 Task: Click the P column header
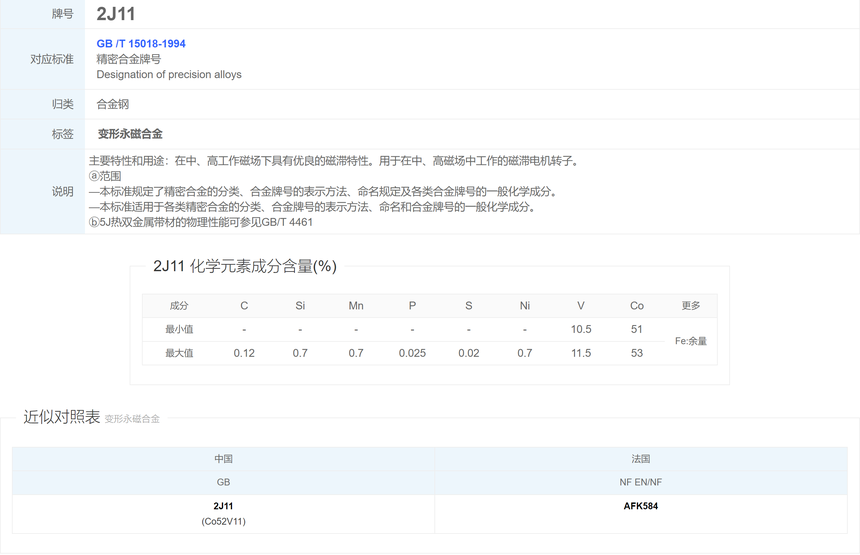412,306
